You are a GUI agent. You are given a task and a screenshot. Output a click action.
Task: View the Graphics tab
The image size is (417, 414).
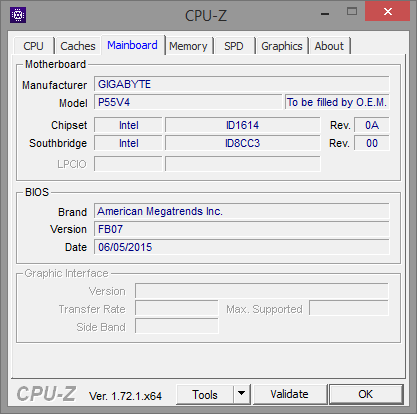click(282, 46)
